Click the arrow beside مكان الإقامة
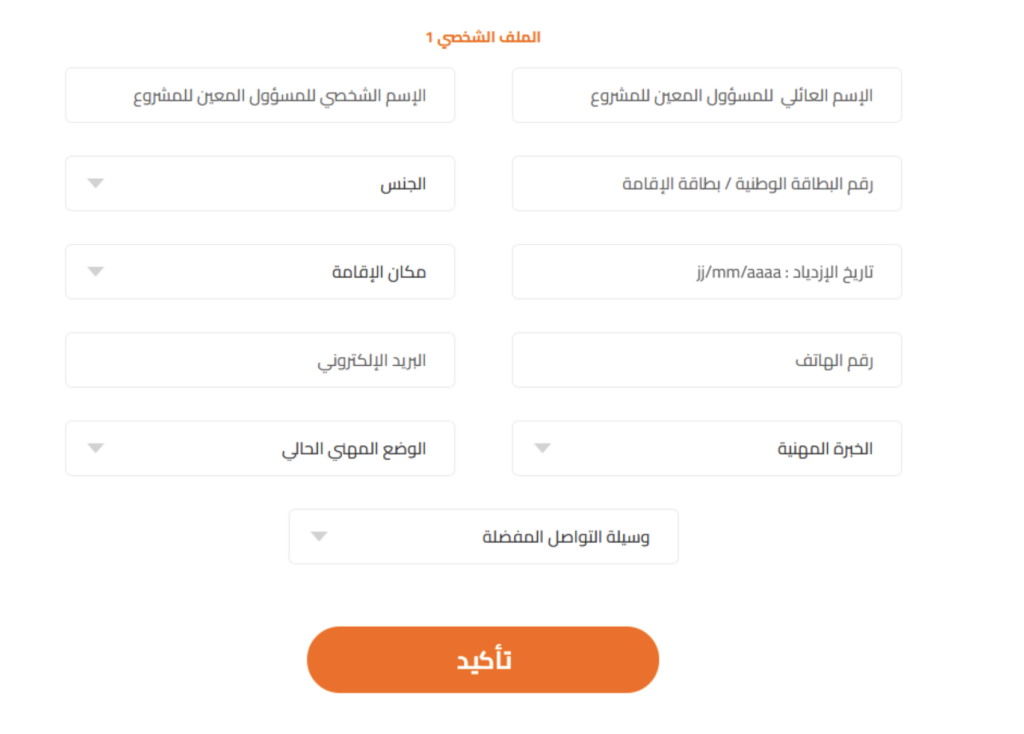 [96, 271]
